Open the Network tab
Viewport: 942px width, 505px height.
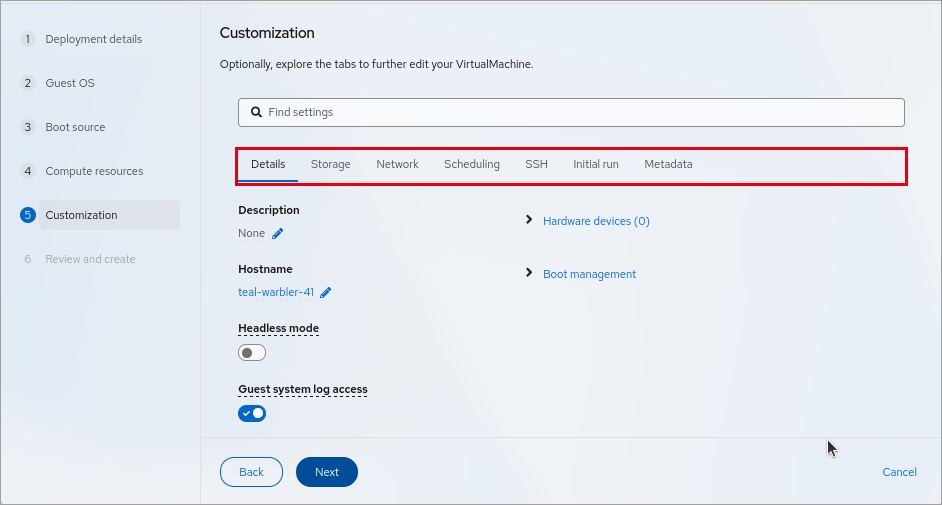click(x=397, y=165)
